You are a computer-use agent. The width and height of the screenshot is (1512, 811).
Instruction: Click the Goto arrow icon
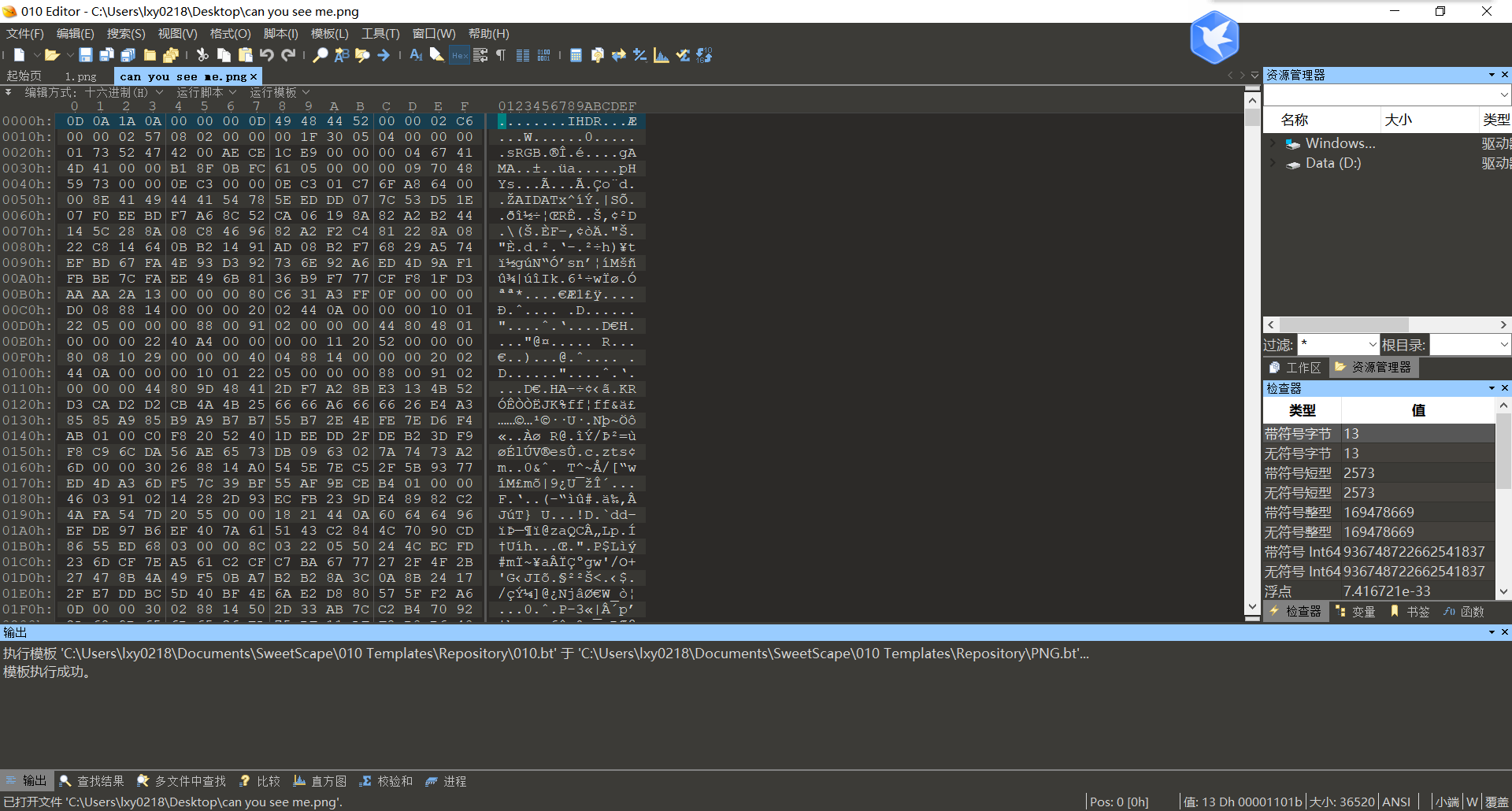tap(384, 55)
